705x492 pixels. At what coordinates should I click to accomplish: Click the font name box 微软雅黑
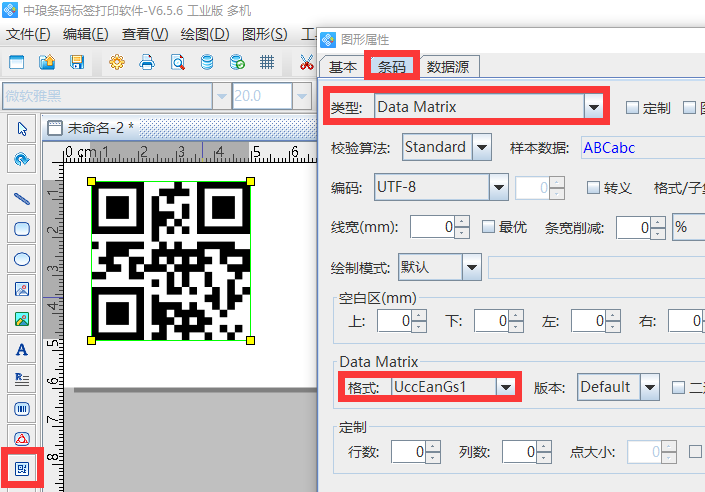(107, 96)
